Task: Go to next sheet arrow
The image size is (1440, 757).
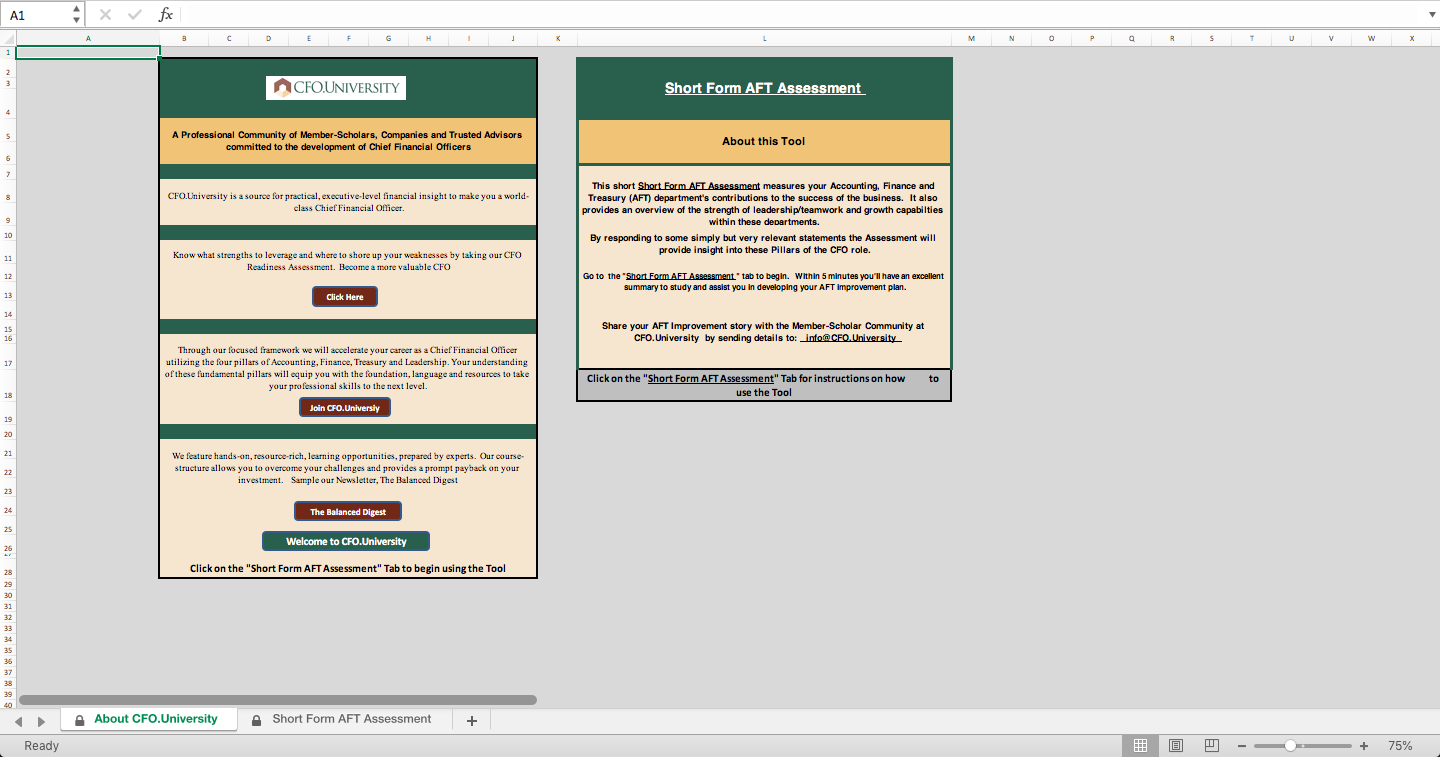Action: point(41,721)
